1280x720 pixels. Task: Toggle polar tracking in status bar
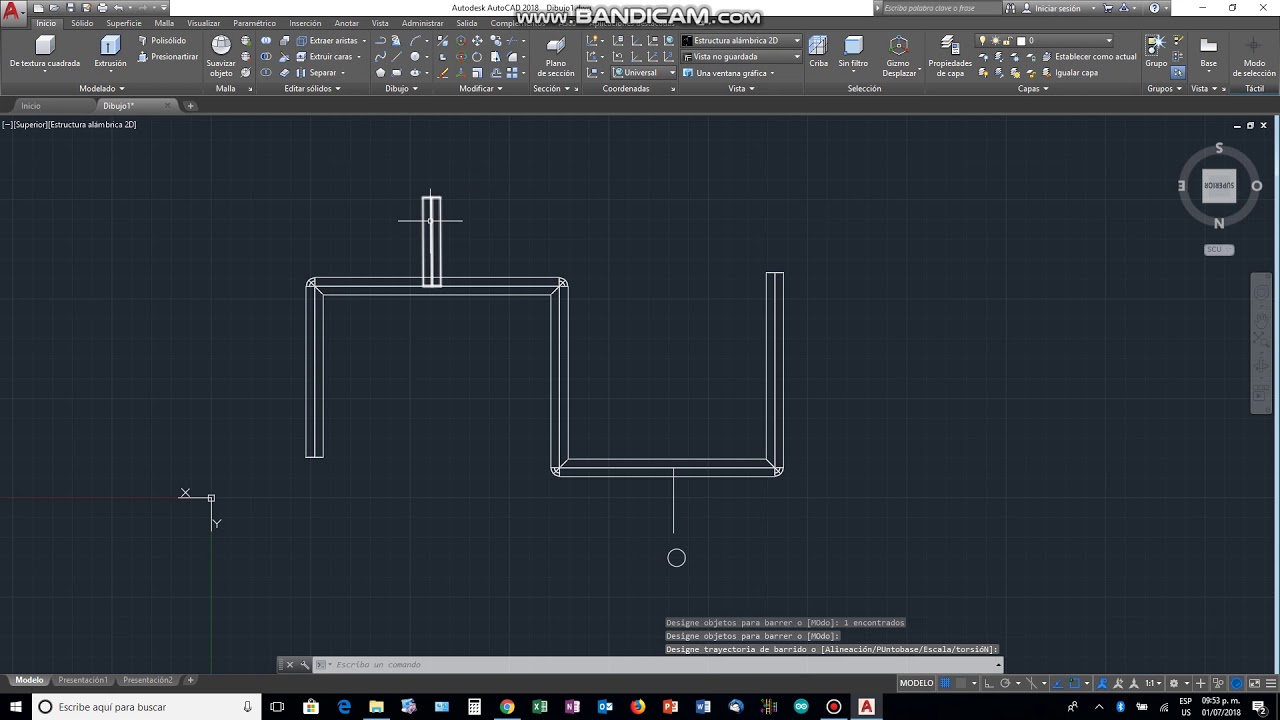click(x=1004, y=683)
